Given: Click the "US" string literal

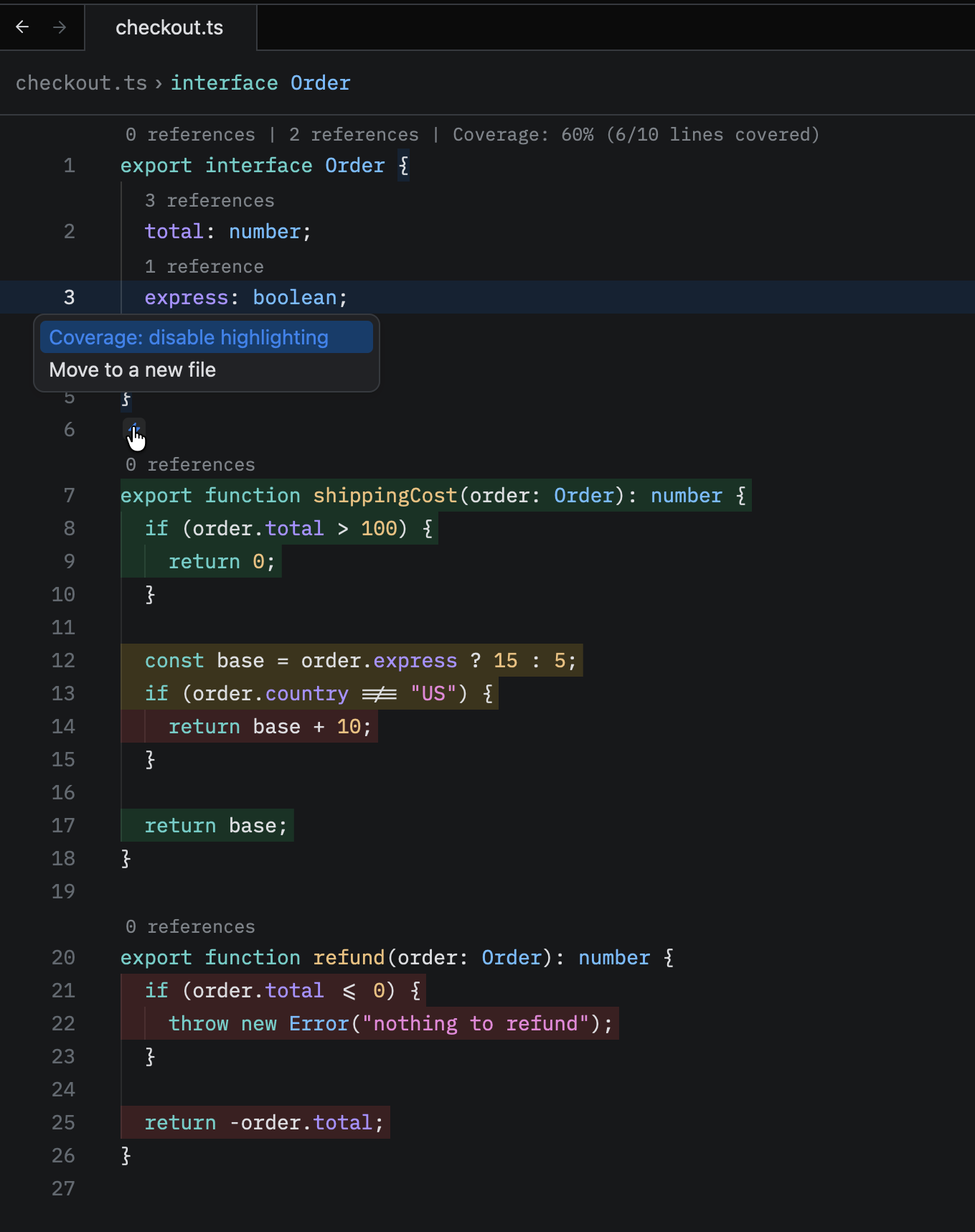Looking at the screenshot, I should (433, 694).
